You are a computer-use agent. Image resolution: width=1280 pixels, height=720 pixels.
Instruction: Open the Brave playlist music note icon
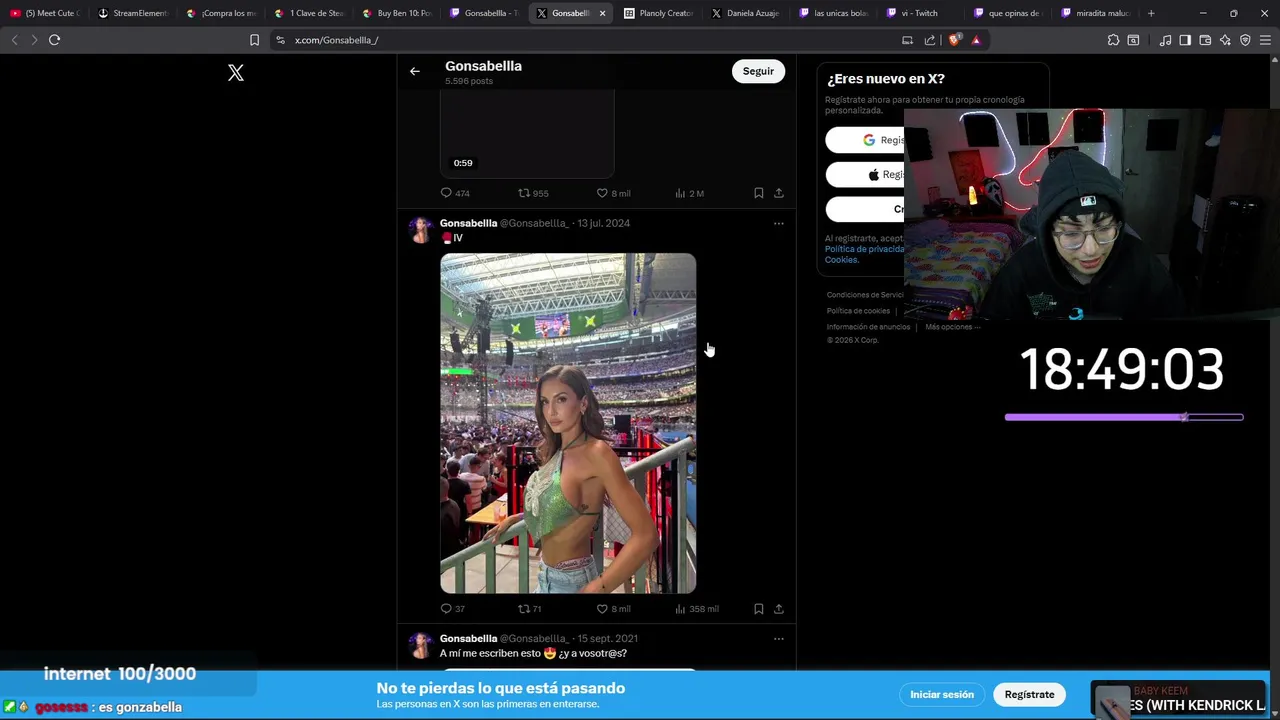(x=1165, y=40)
